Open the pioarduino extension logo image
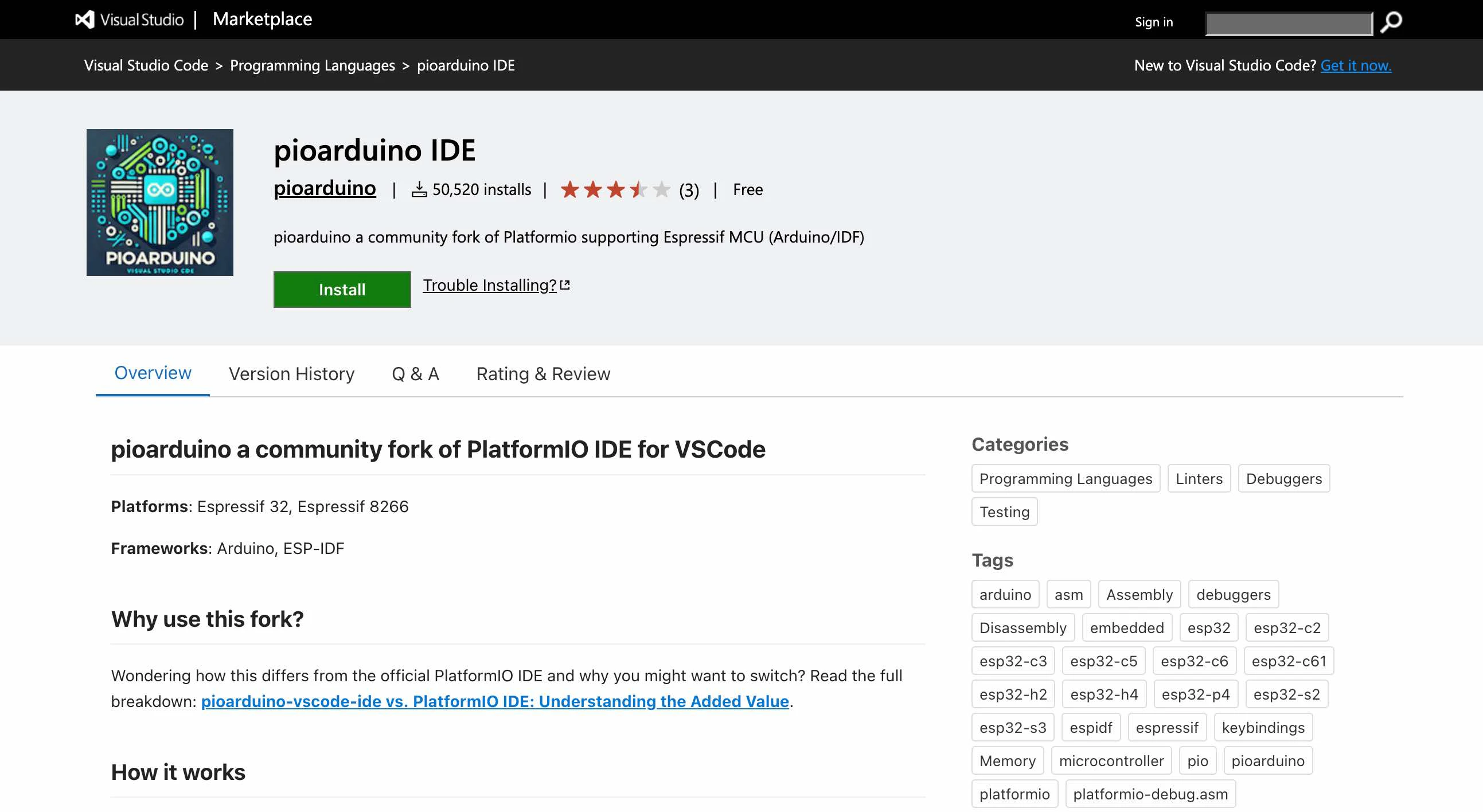The height and width of the screenshot is (812, 1483). point(159,202)
